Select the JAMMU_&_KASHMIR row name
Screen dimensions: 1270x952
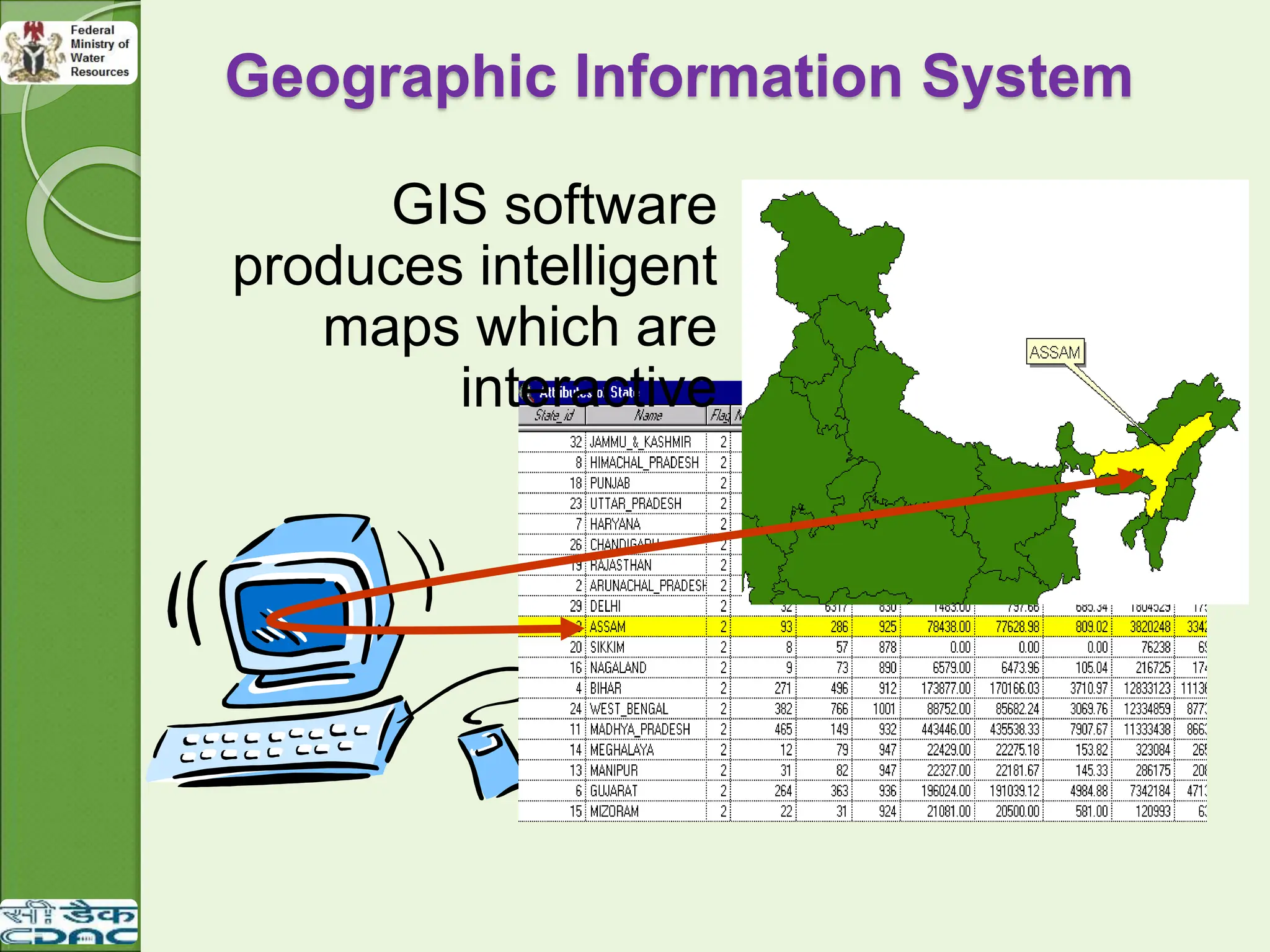pyautogui.click(x=640, y=442)
